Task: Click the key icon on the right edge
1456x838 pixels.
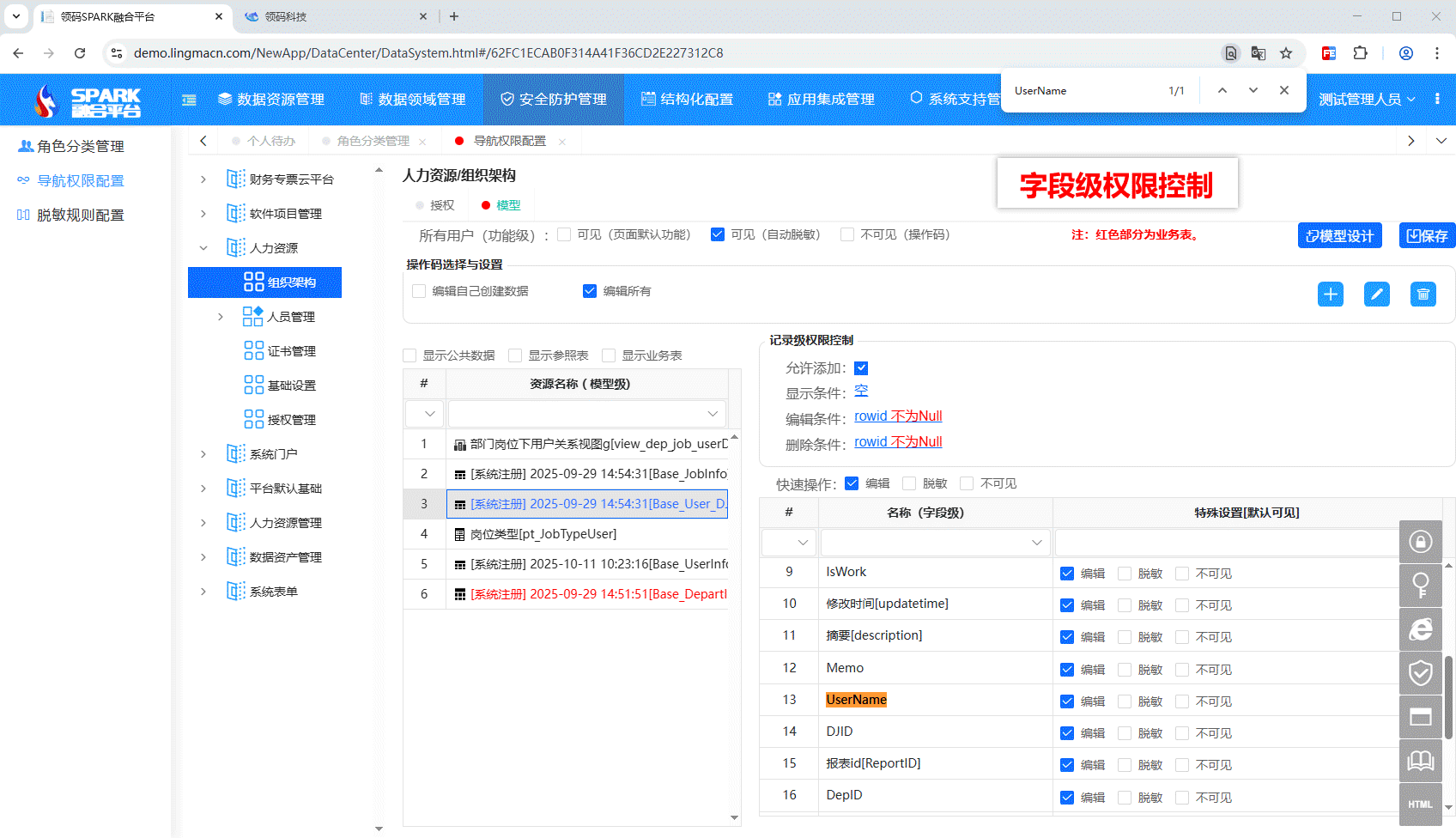Action: click(1421, 586)
